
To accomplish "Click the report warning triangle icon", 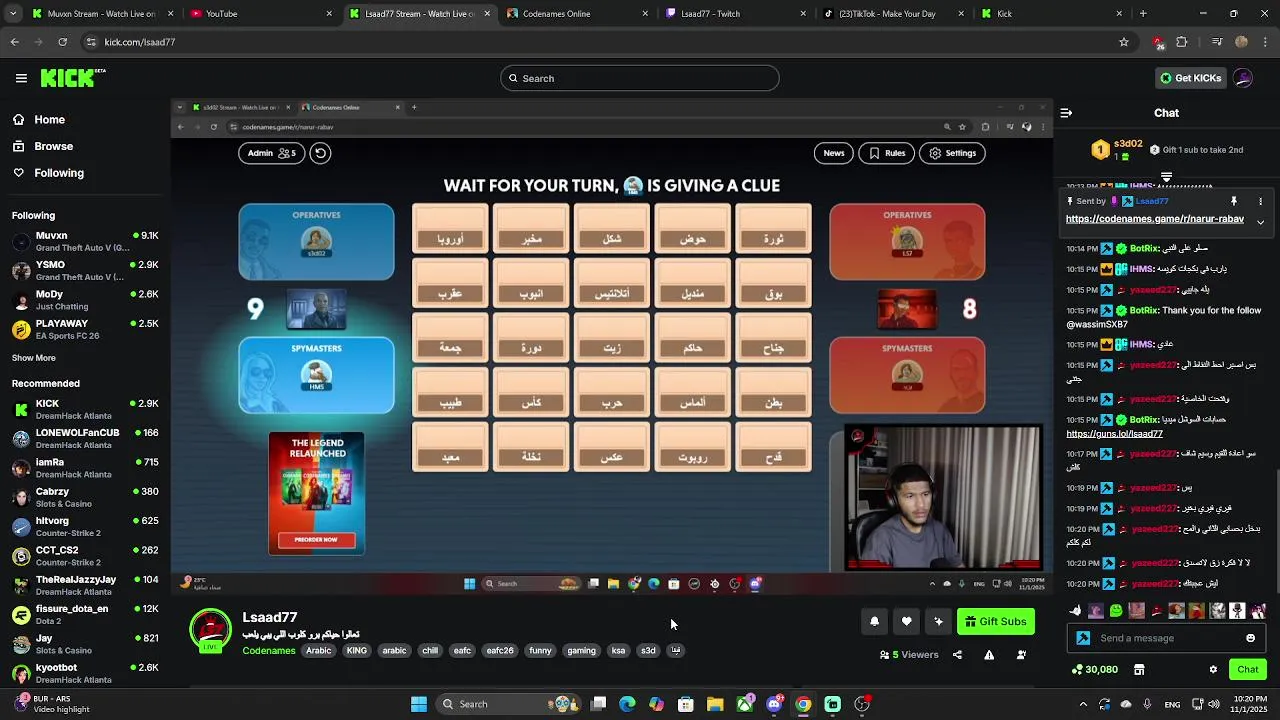I will click(x=989, y=655).
